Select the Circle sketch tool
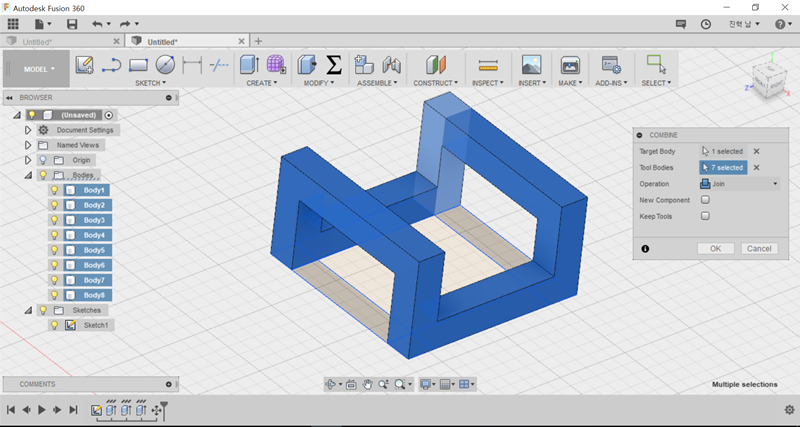The image size is (800, 427). pos(165,65)
